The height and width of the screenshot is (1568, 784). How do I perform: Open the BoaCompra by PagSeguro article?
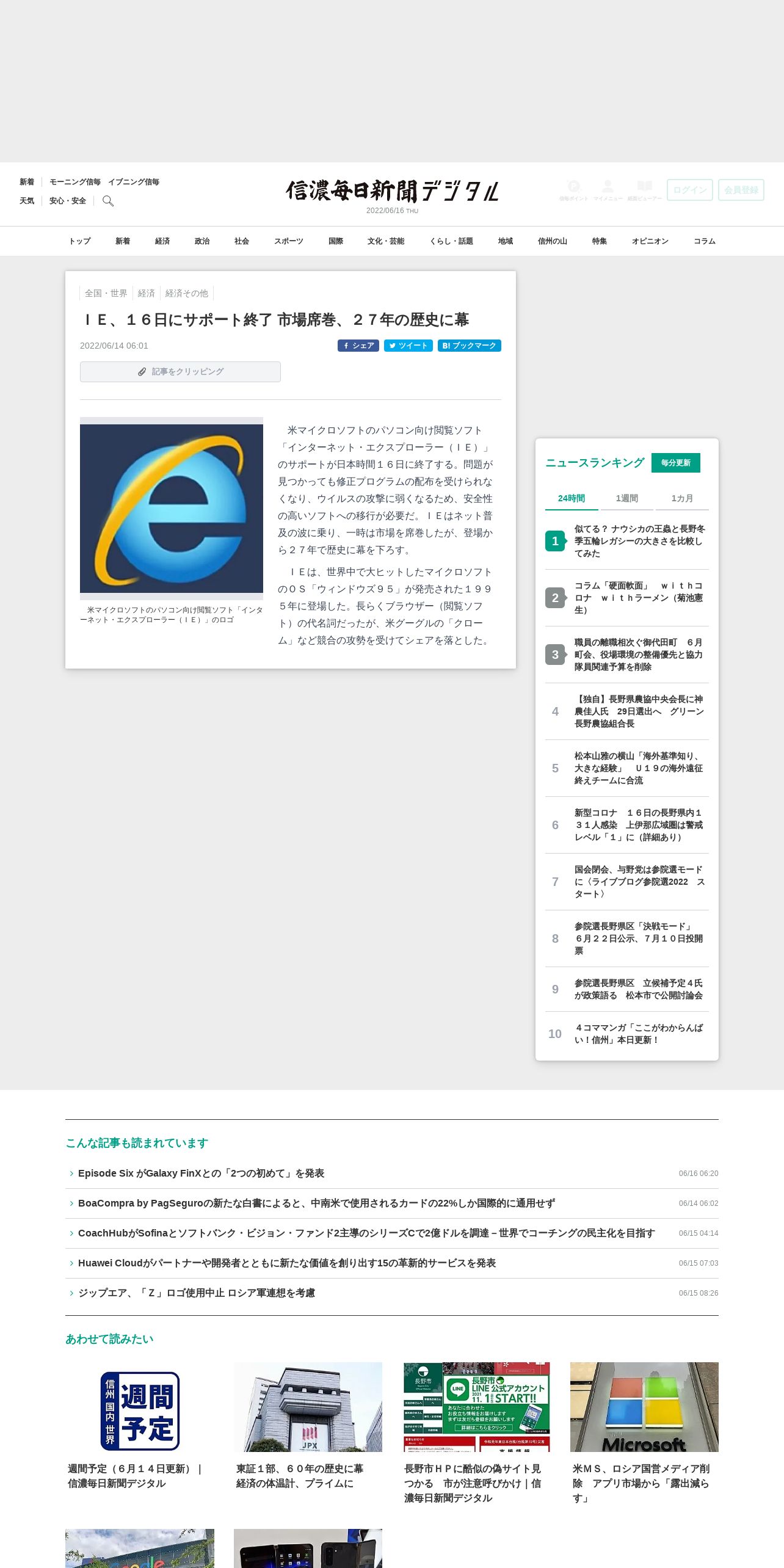pos(316,1203)
